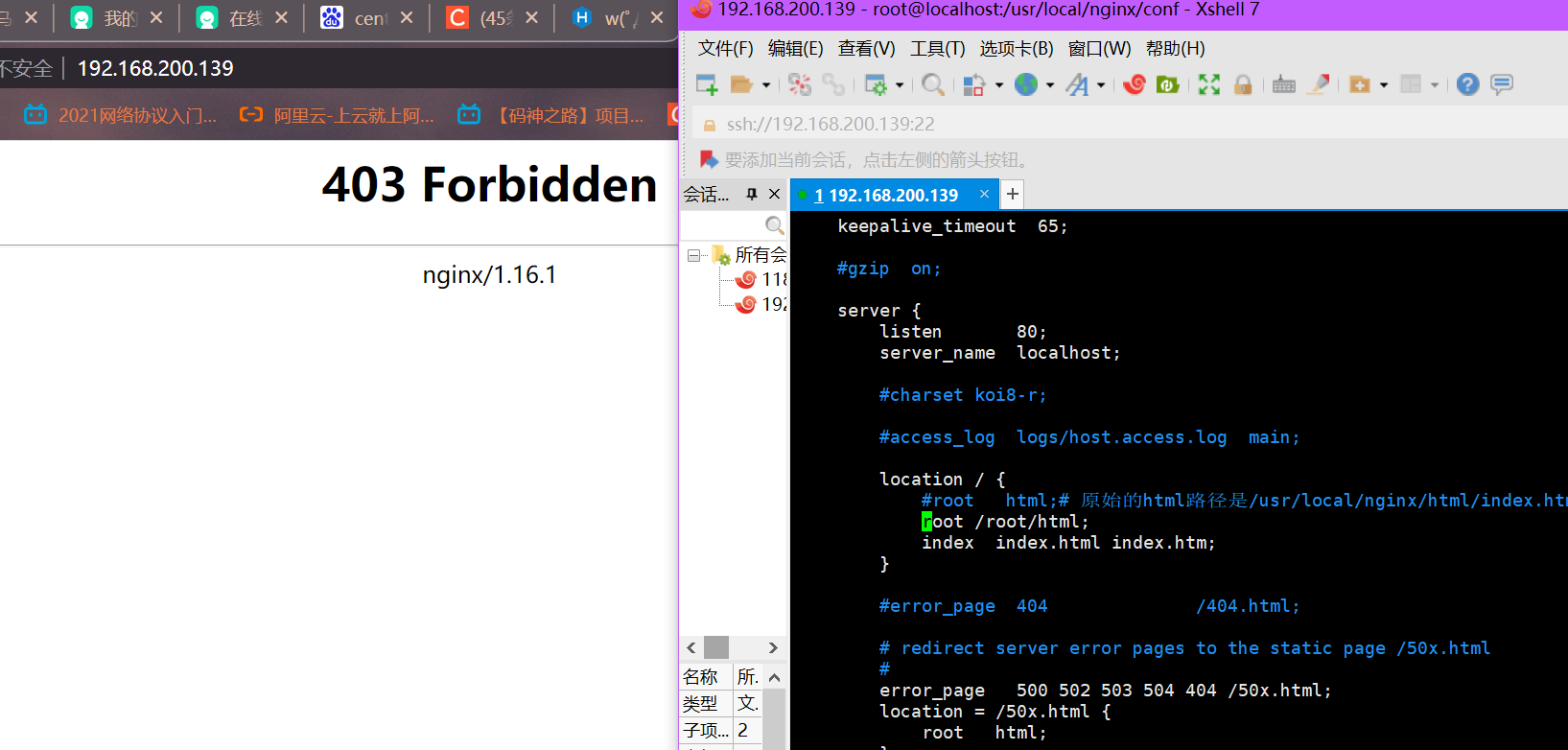
Task: Open the virtual keyboard icon
Action: (x=1283, y=84)
